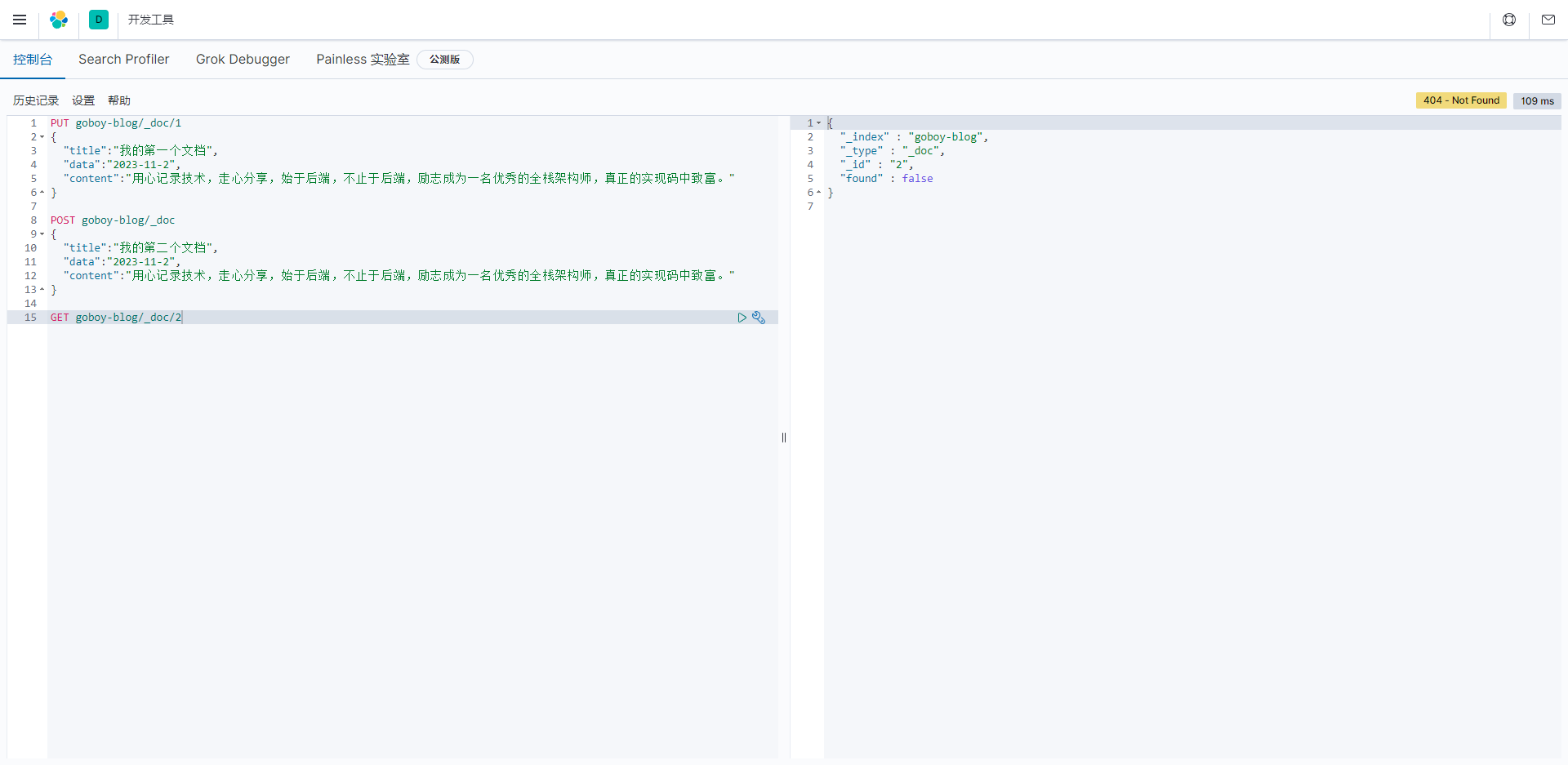Toggle fold arrow at editor line 6
The image size is (1568, 765).
point(42,193)
